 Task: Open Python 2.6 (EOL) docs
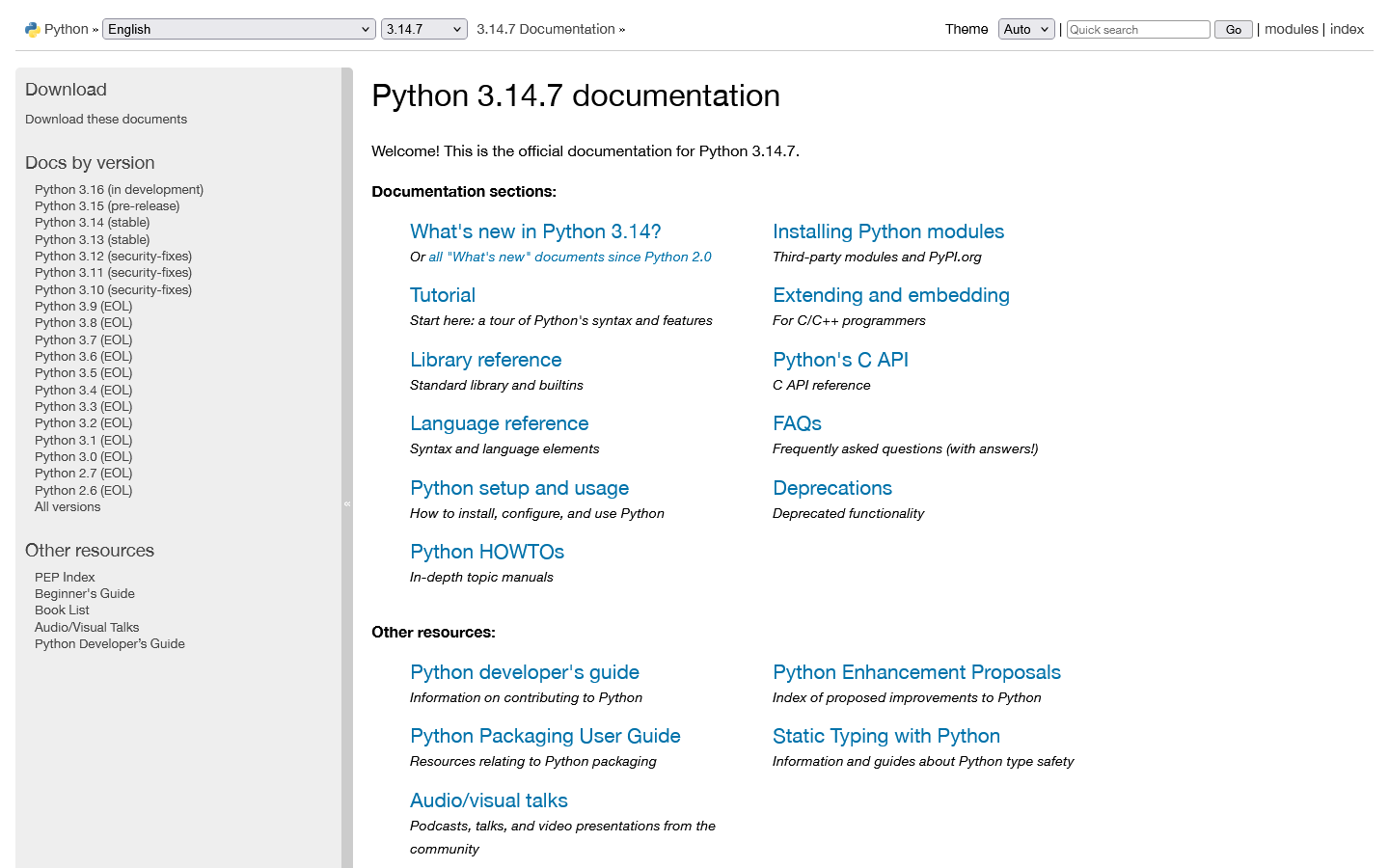pyautogui.click(x=84, y=490)
